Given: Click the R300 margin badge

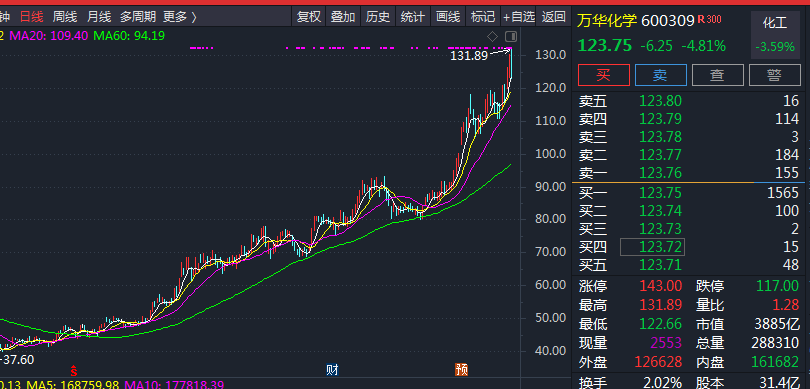Looking at the screenshot, I should pos(709,19).
